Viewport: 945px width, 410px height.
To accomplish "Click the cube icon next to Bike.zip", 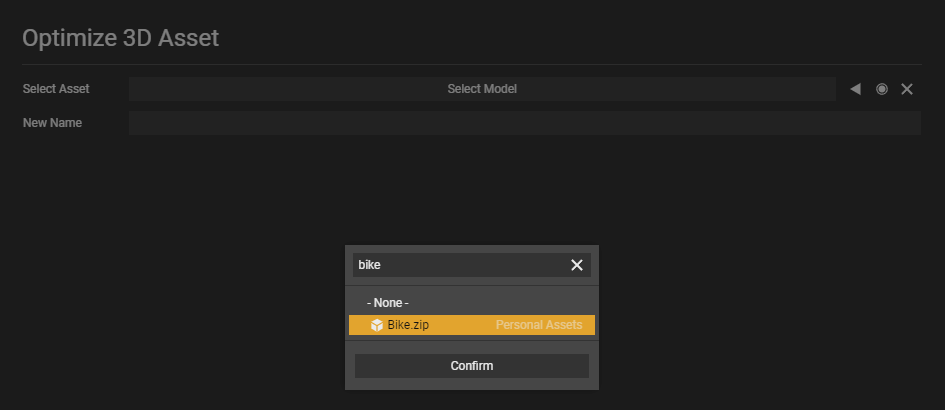I will pyautogui.click(x=377, y=326).
